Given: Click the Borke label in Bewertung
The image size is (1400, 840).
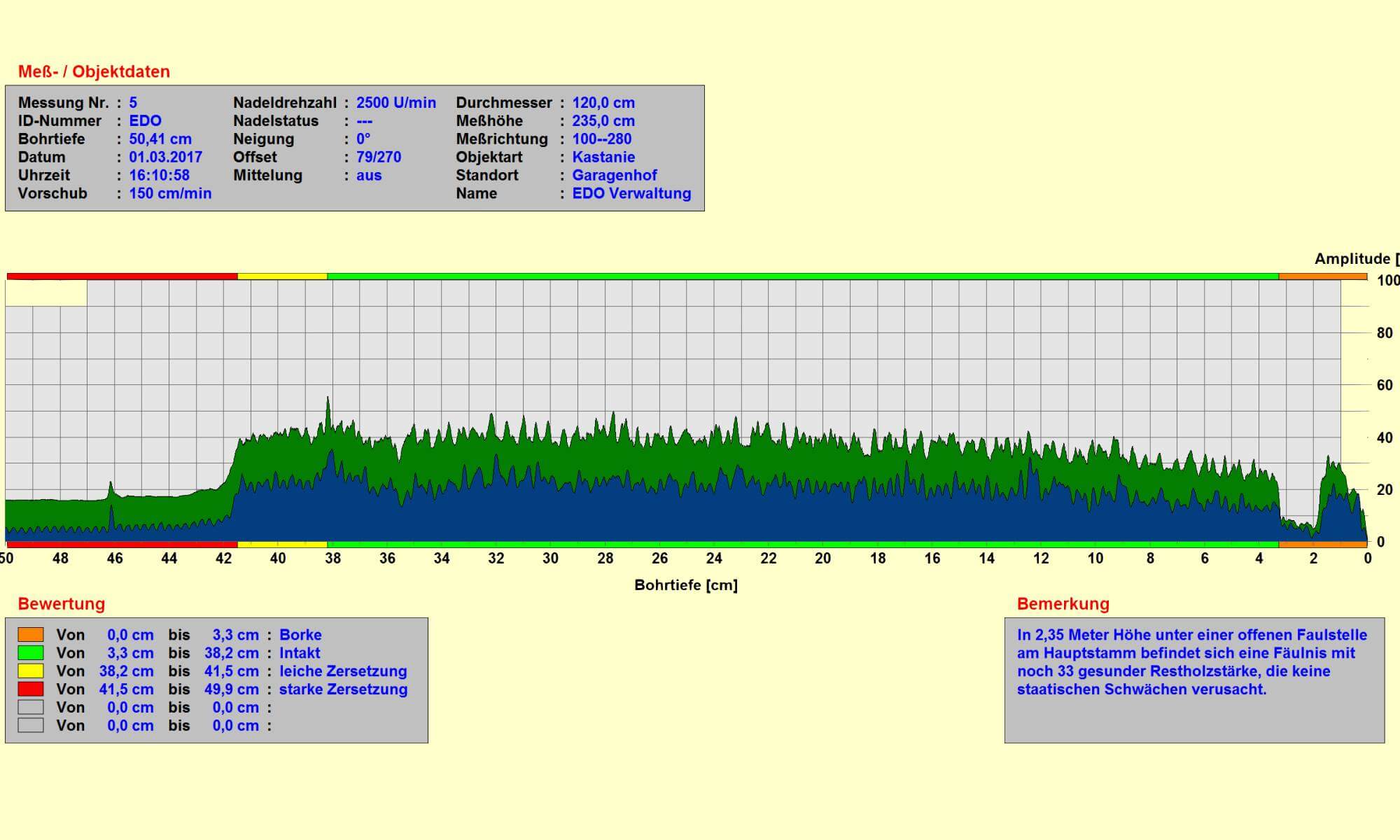Looking at the screenshot, I should click(x=300, y=635).
